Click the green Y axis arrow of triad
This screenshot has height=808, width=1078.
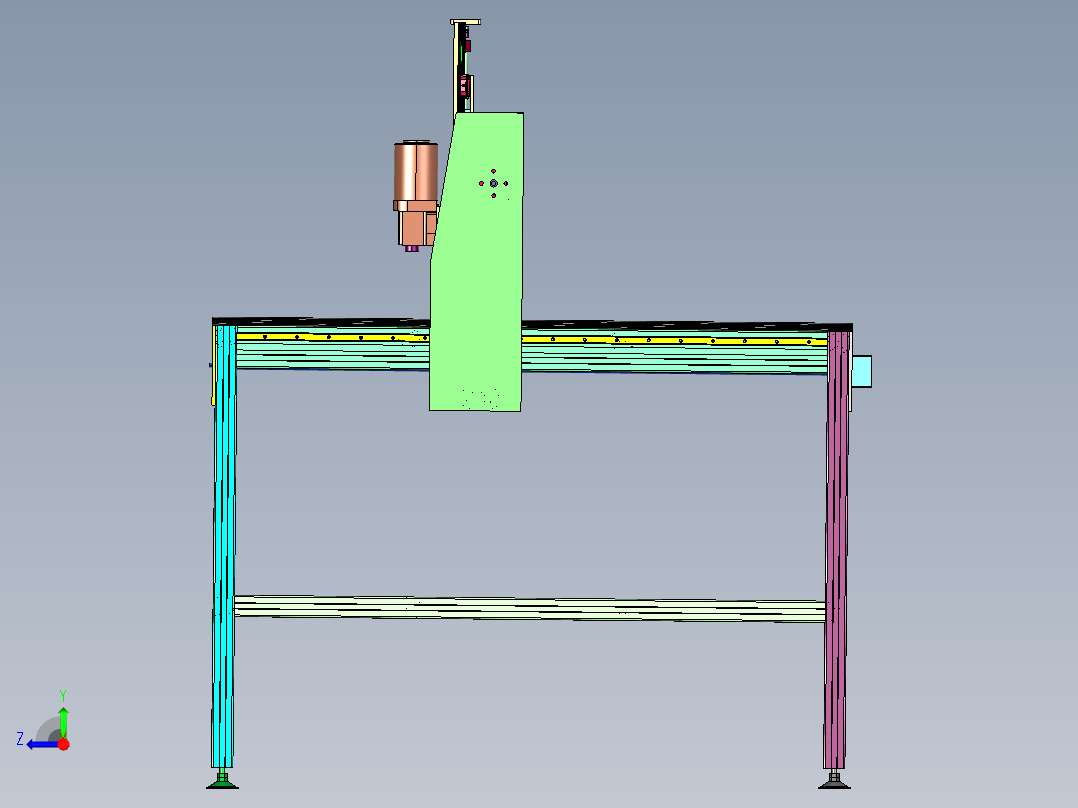[x=63, y=722]
